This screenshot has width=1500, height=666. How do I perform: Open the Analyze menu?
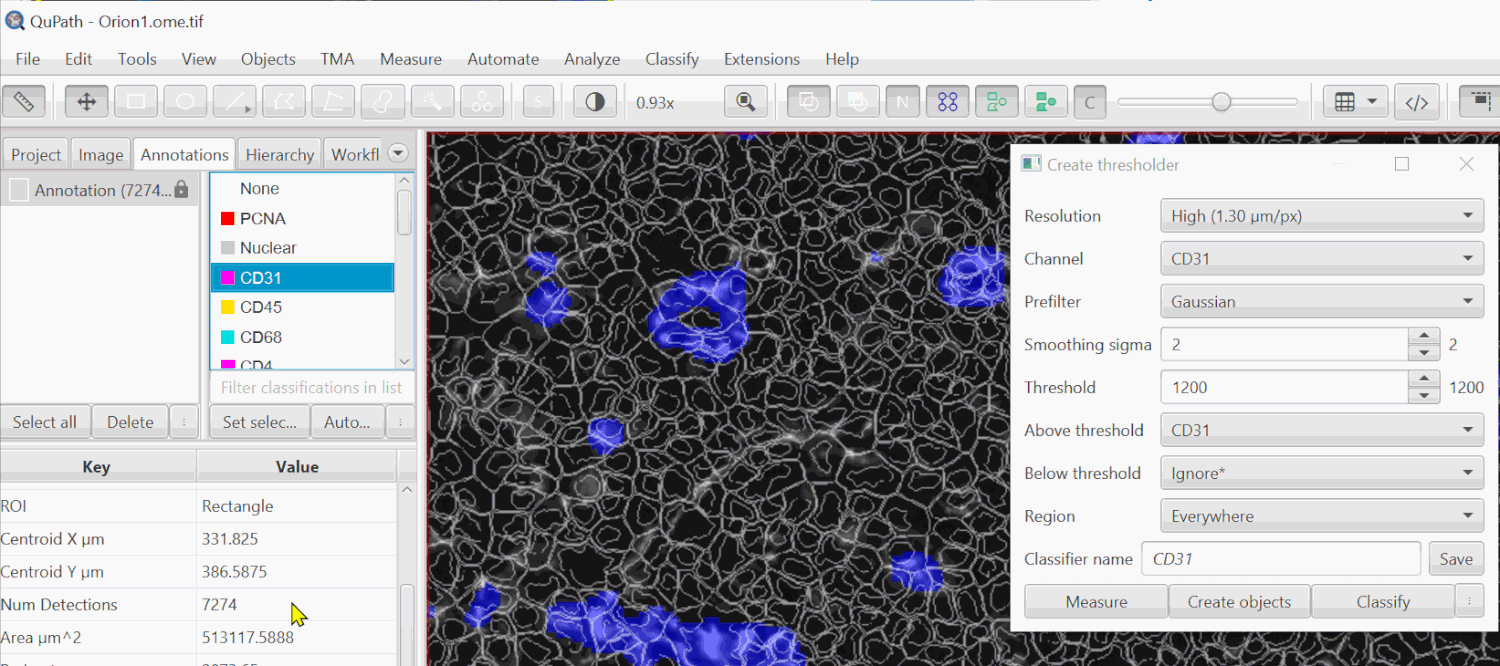point(592,59)
